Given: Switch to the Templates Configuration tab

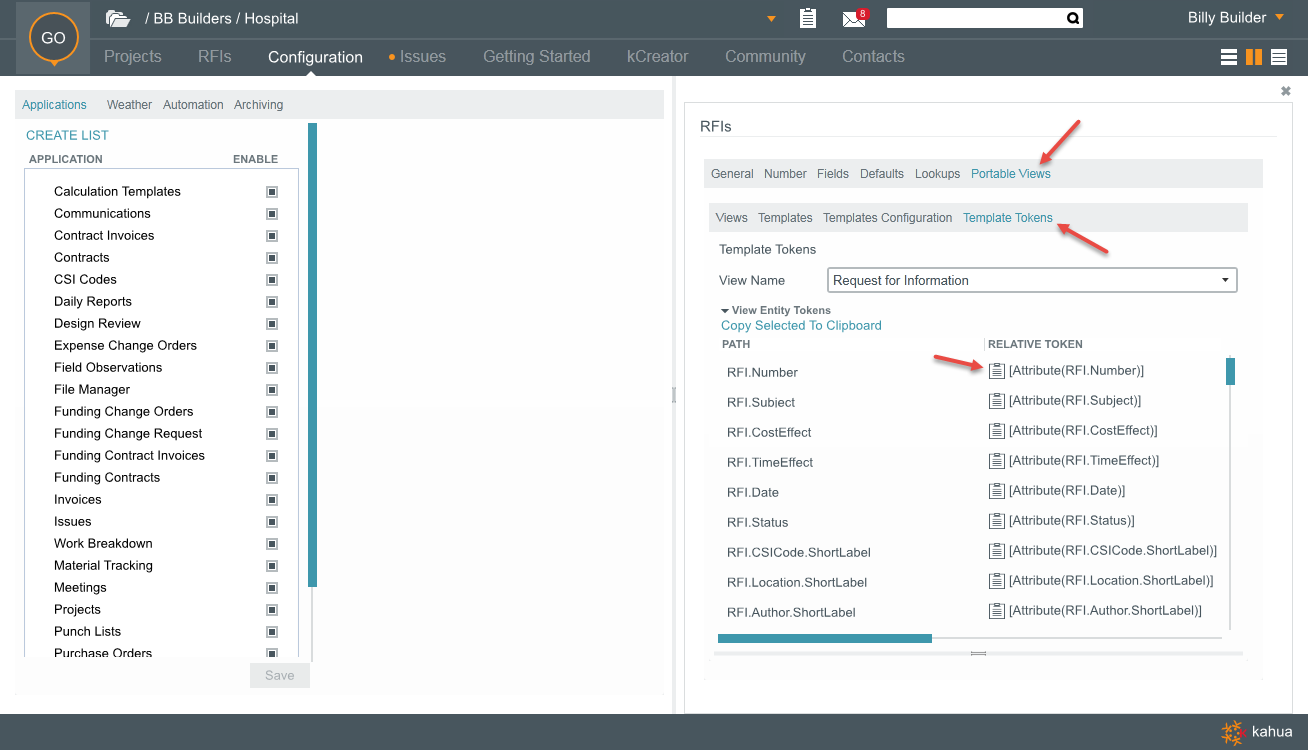Looking at the screenshot, I should click(887, 218).
